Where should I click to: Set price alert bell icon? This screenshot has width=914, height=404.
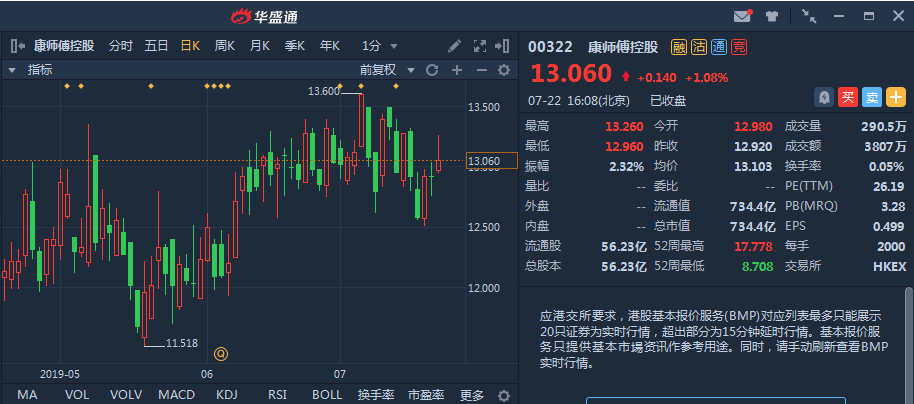[824, 97]
